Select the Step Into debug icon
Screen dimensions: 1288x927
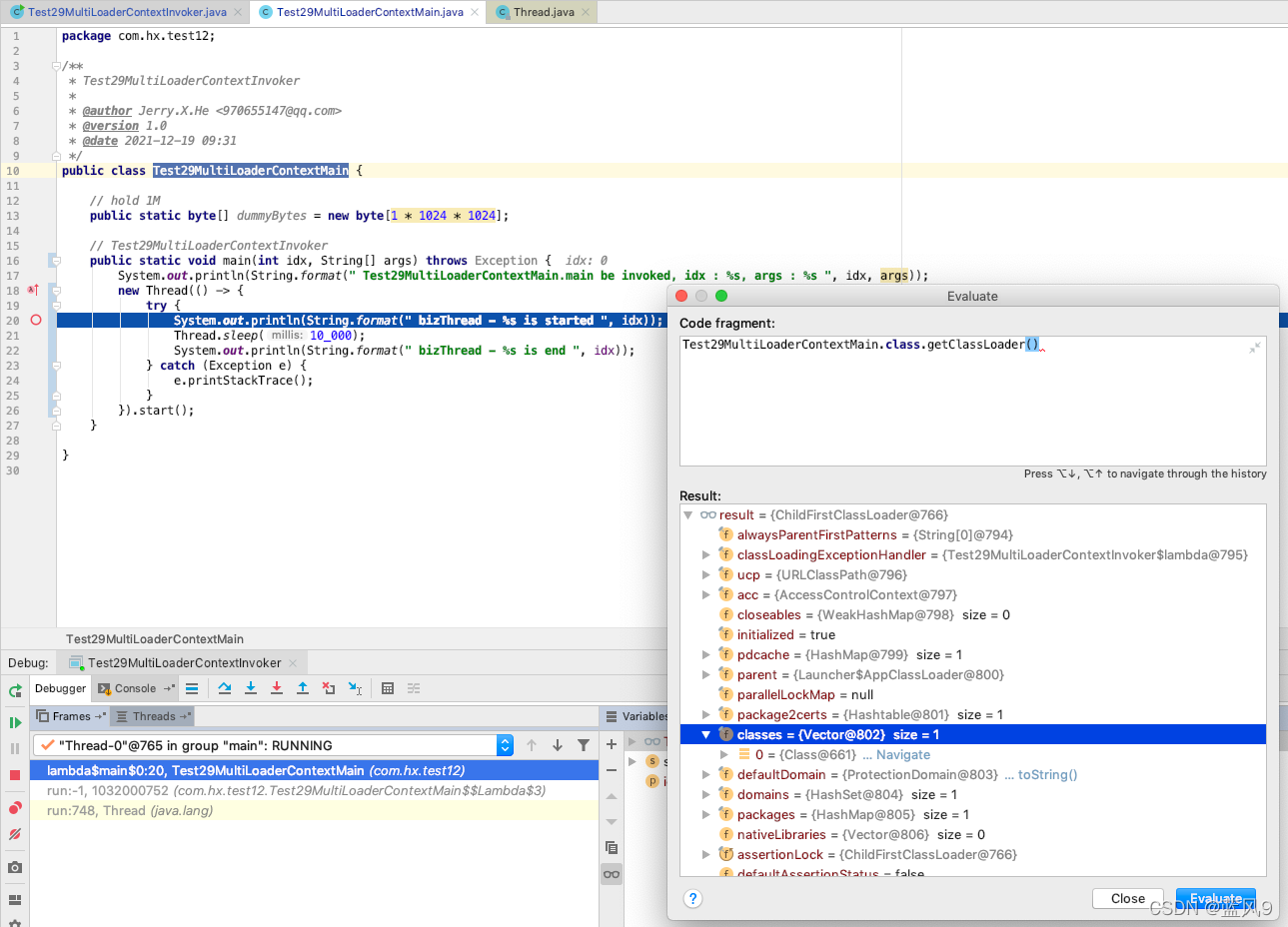(251, 688)
